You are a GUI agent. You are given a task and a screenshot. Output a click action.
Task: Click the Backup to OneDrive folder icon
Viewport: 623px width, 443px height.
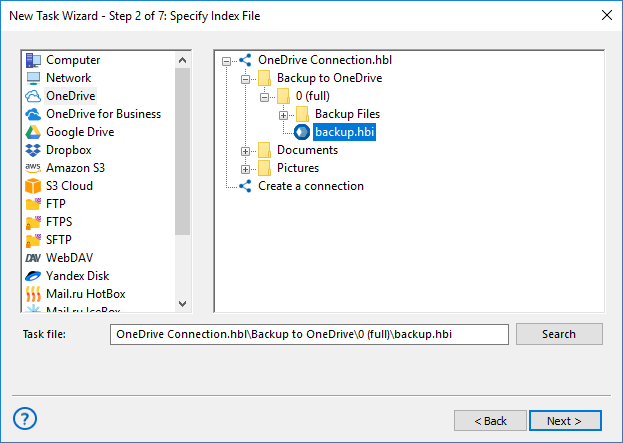[x=264, y=78]
